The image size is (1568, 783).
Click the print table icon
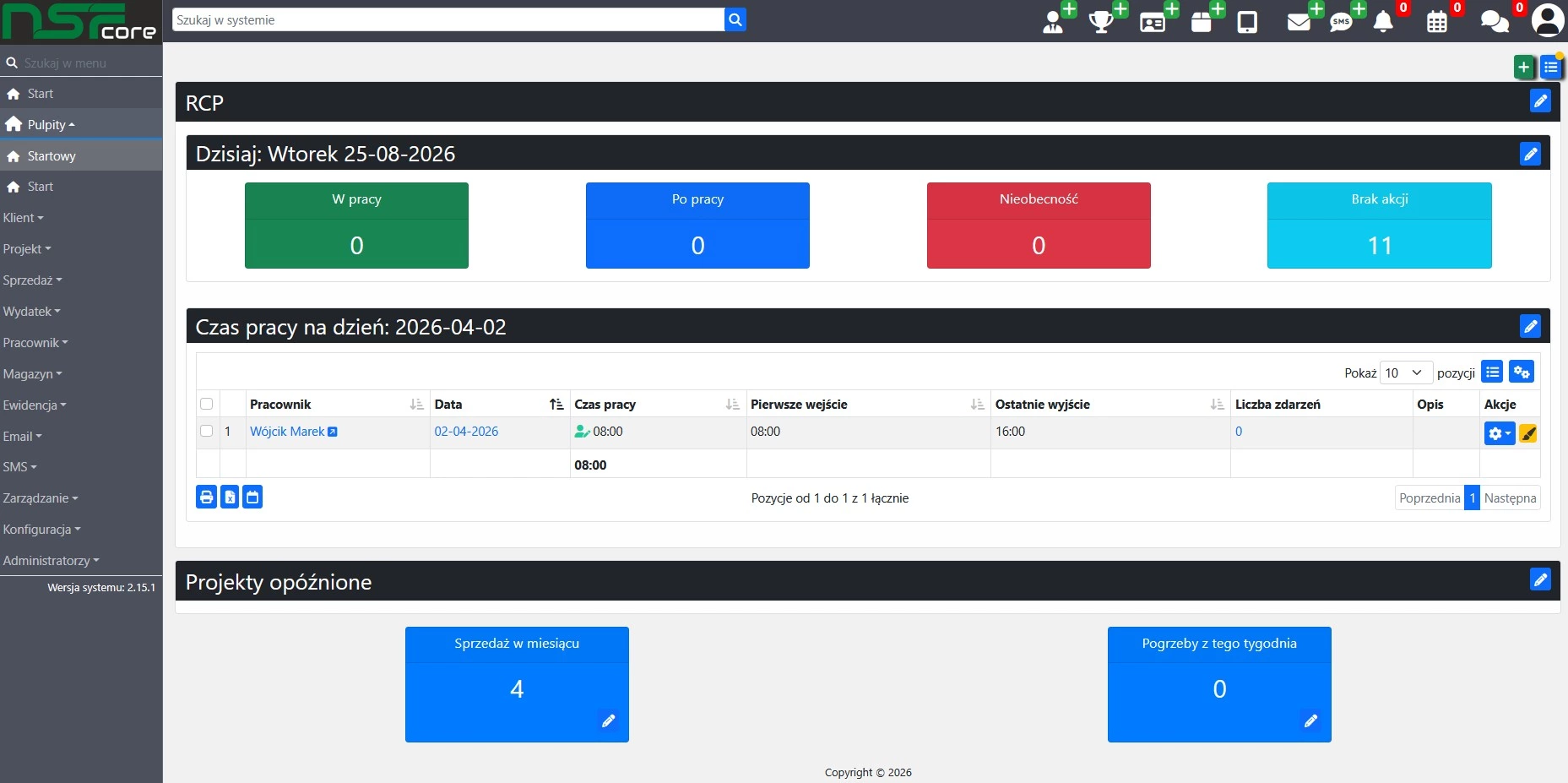[207, 497]
